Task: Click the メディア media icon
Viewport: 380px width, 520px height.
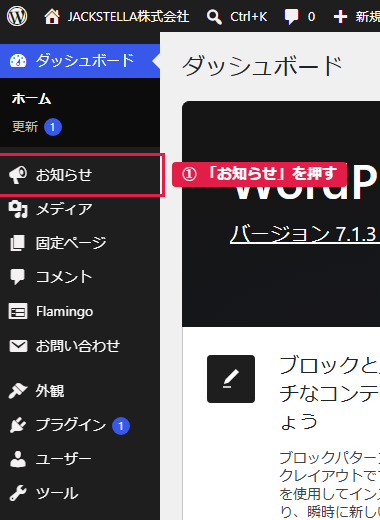Action: [x=18, y=209]
